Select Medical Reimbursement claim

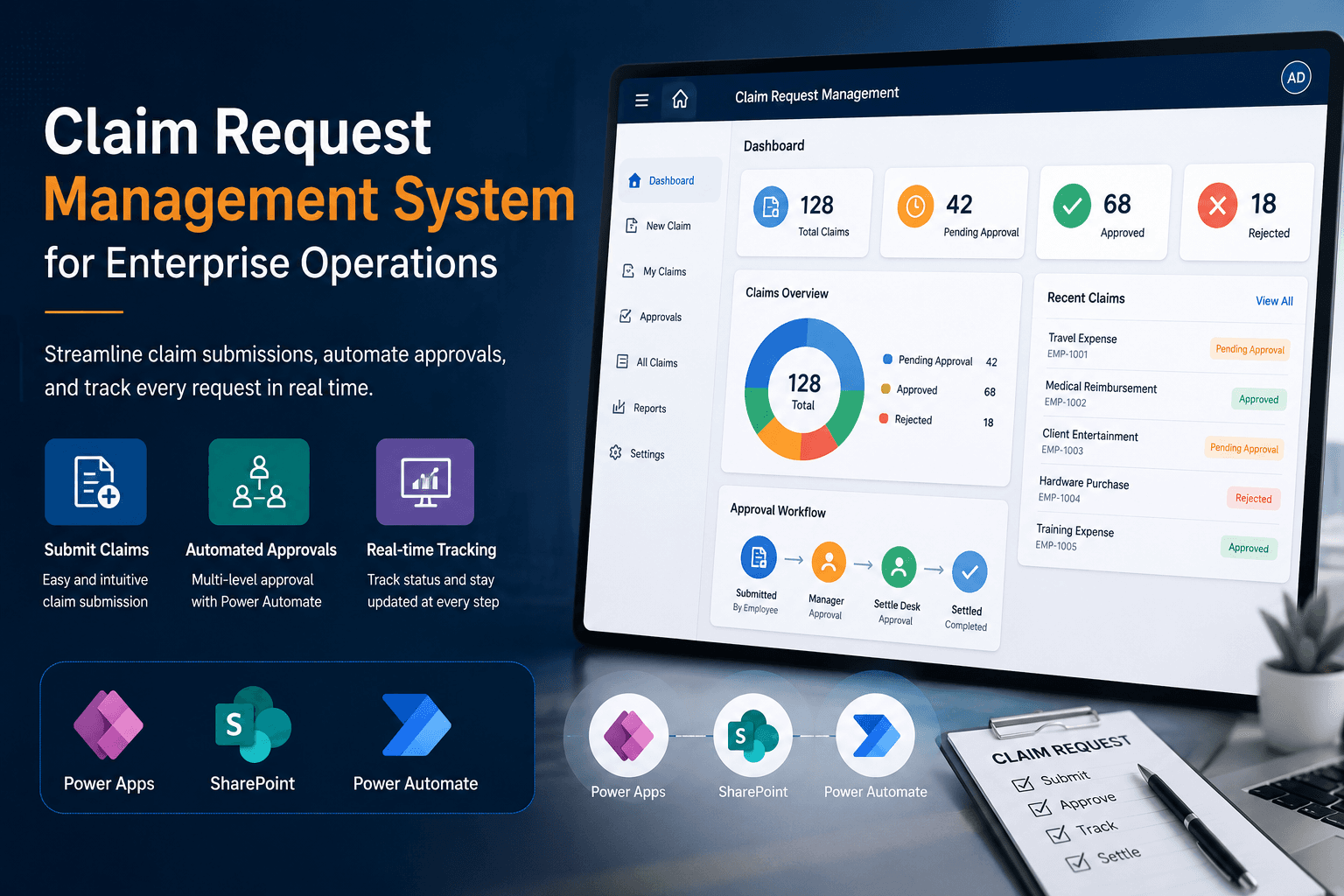pyautogui.click(x=1165, y=395)
